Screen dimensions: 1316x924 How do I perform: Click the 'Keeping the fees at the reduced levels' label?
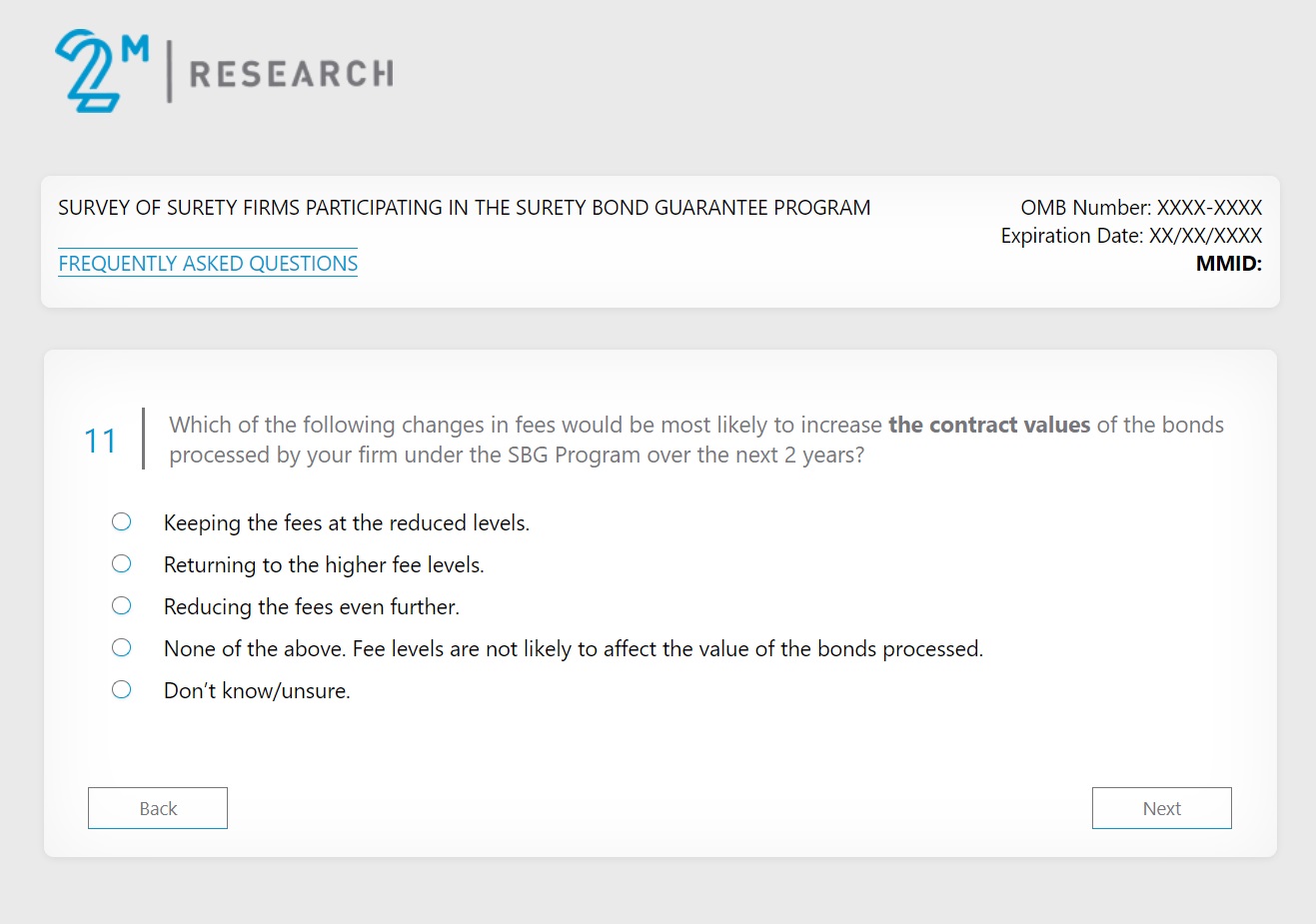point(346,523)
